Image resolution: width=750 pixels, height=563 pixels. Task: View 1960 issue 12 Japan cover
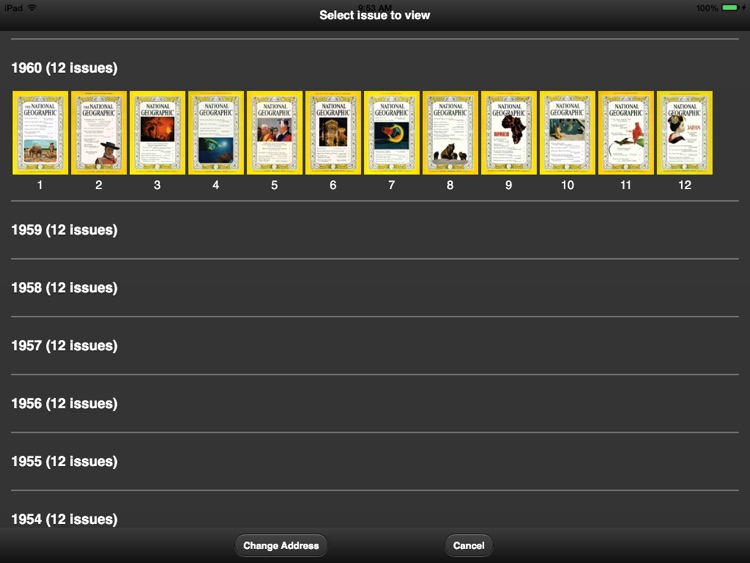pyautogui.click(x=685, y=132)
